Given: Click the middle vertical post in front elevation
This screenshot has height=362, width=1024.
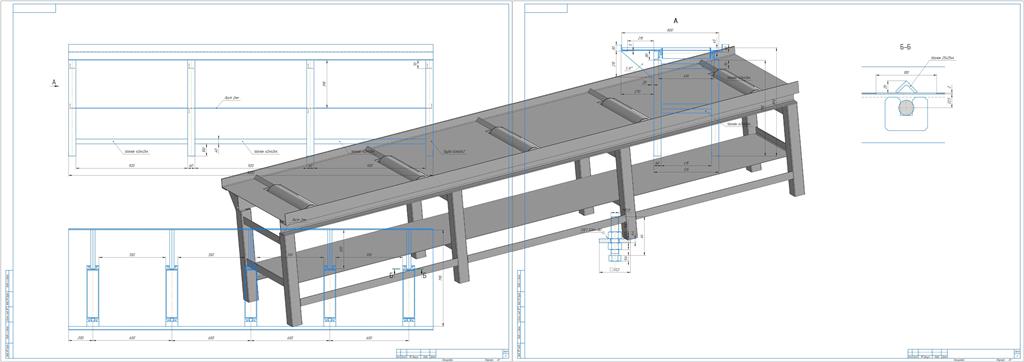Looking at the screenshot, I should (191, 108).
